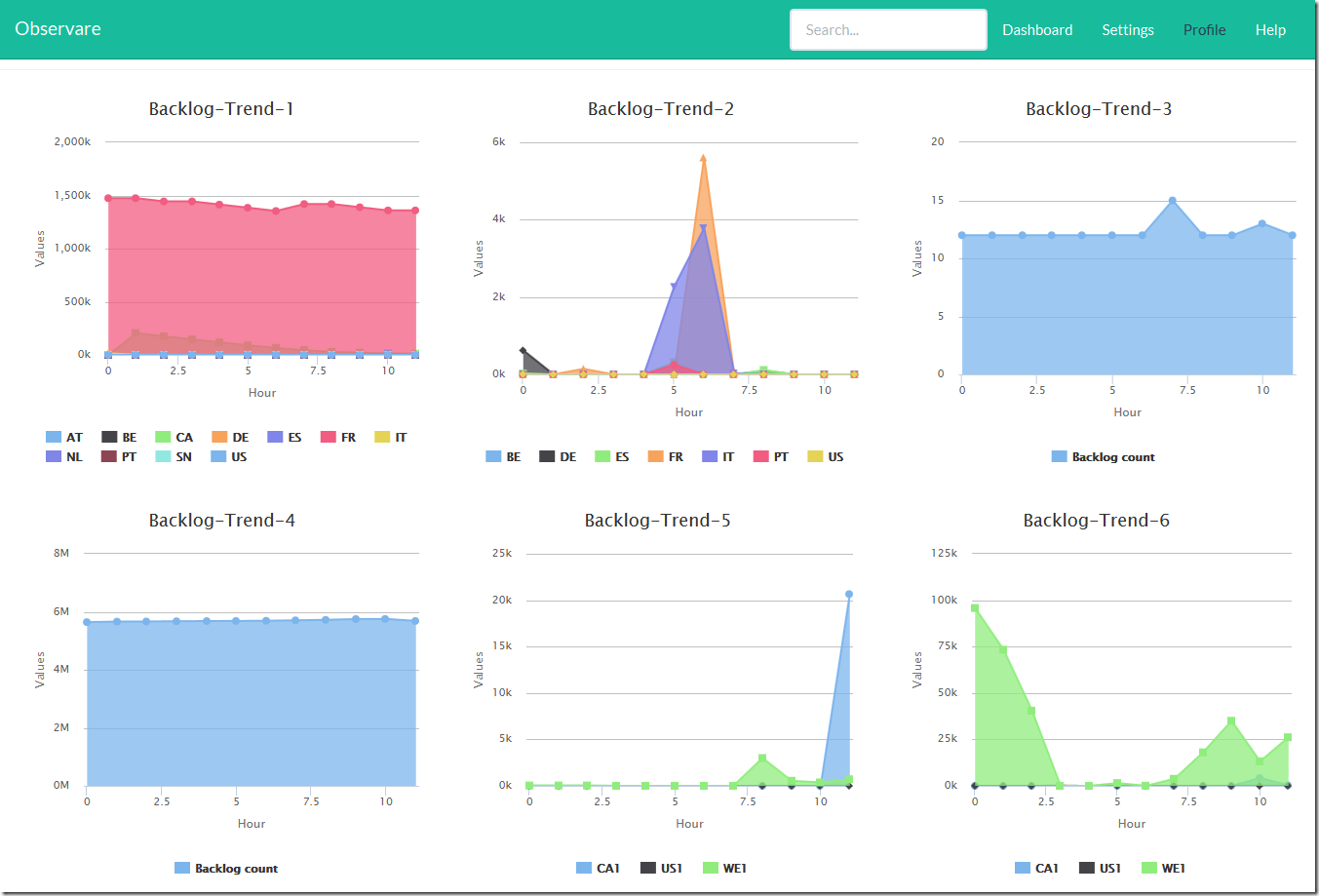1319x896 pixels.
Task: Click the peak point at 15 in Backlog-Trend-3
Action: pyautogui.click(x=1173, y=201)
